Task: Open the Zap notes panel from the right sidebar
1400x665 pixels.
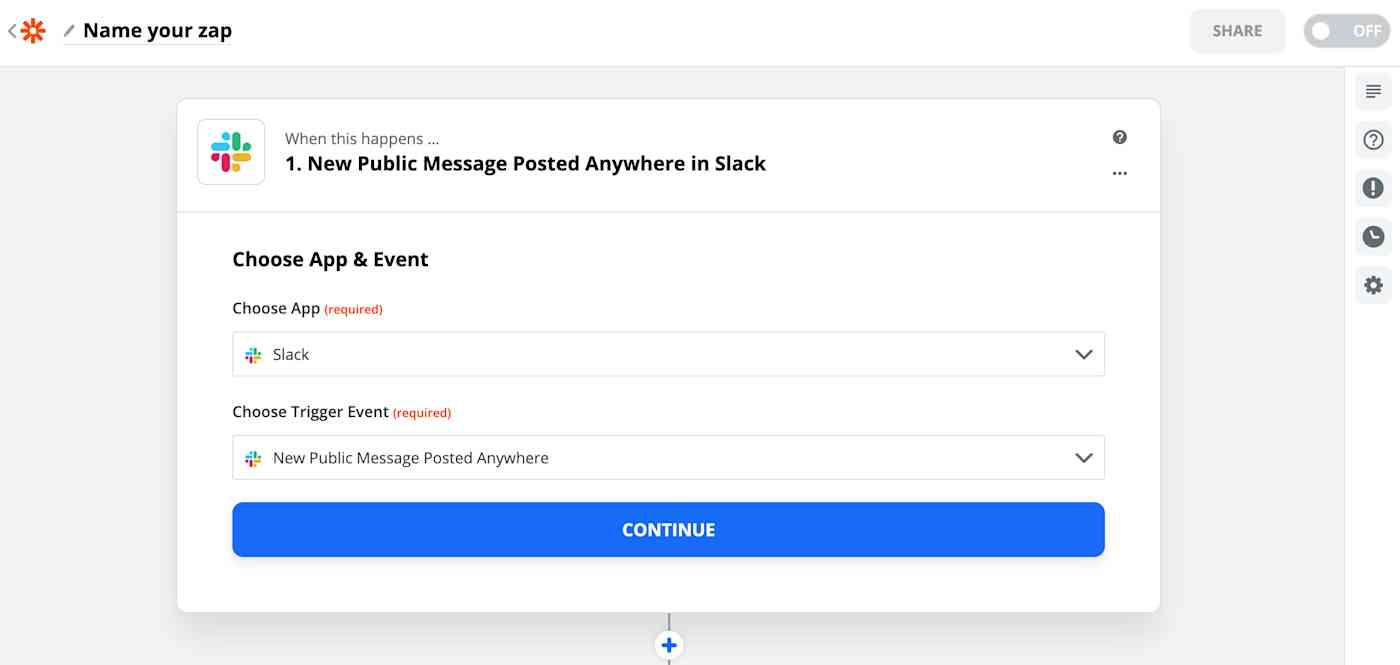Action: pos(1373,91)
